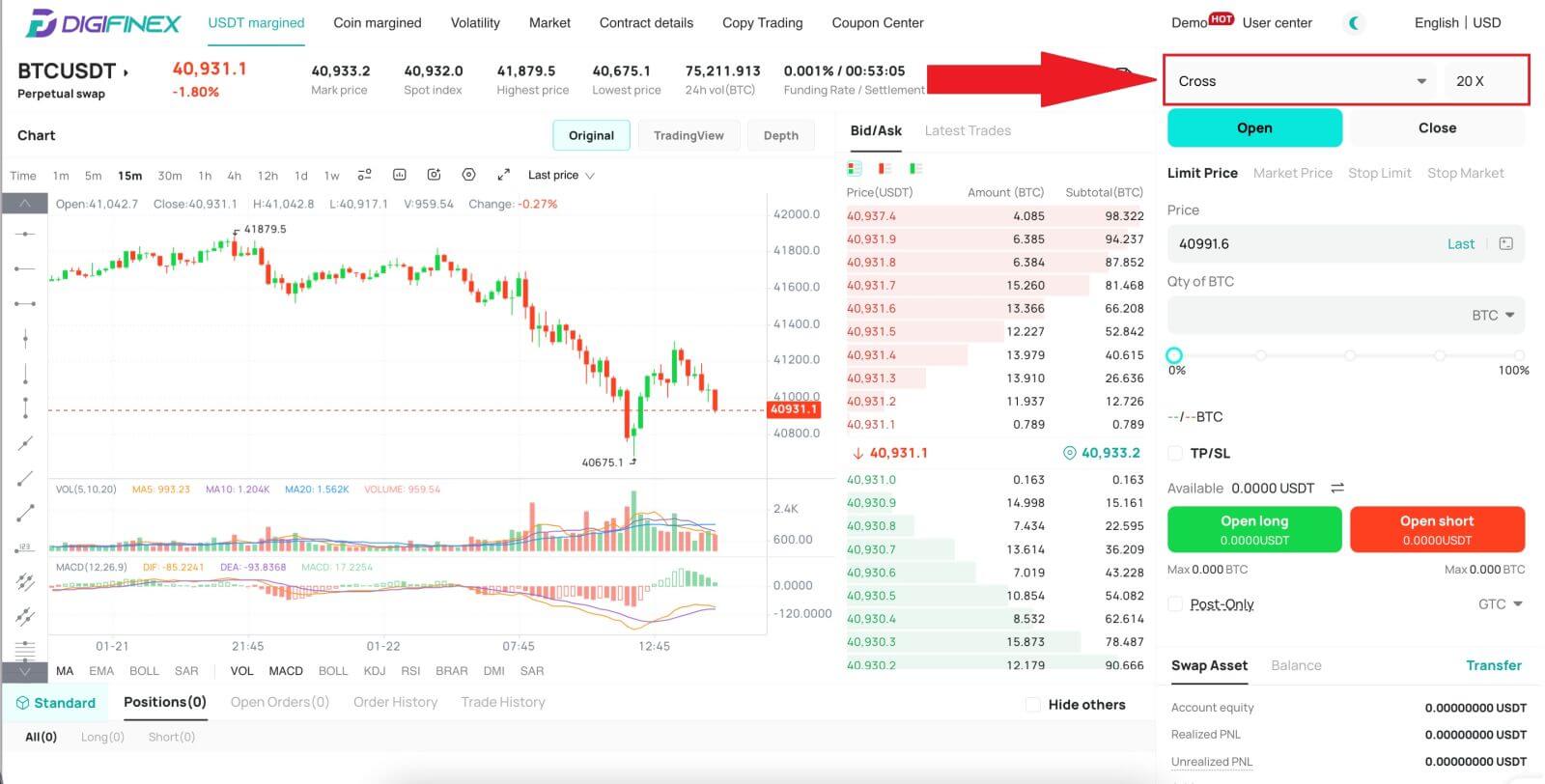This screenshot has width=1545, height=784.
Task: Check Hide others checkbox
Action: click(x=1033, y=705)
